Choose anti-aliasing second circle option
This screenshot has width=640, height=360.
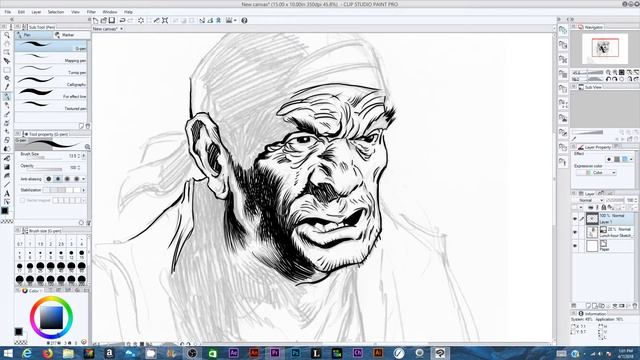[x=58, y=179]
